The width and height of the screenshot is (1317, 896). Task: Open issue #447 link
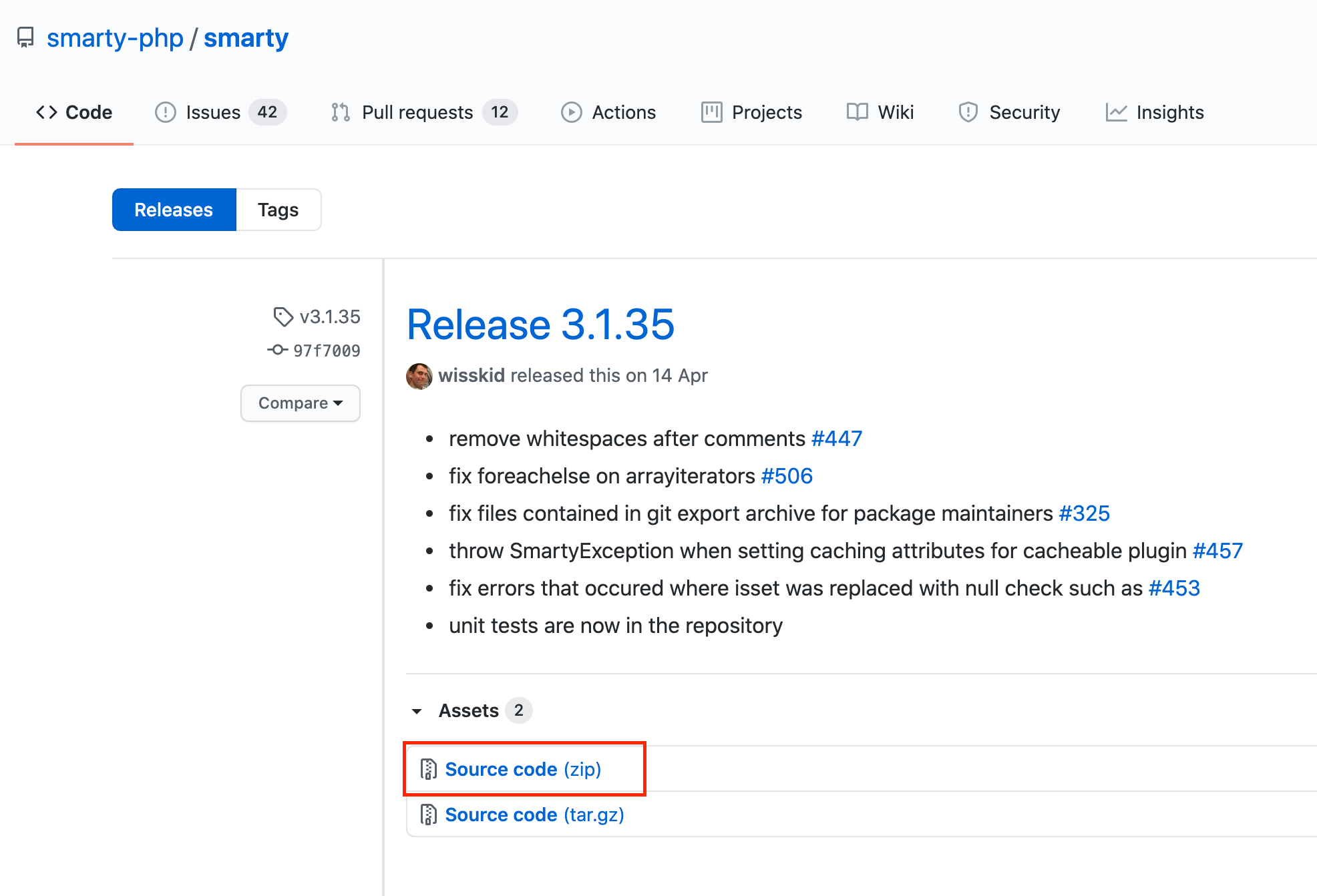click(837, 439)
